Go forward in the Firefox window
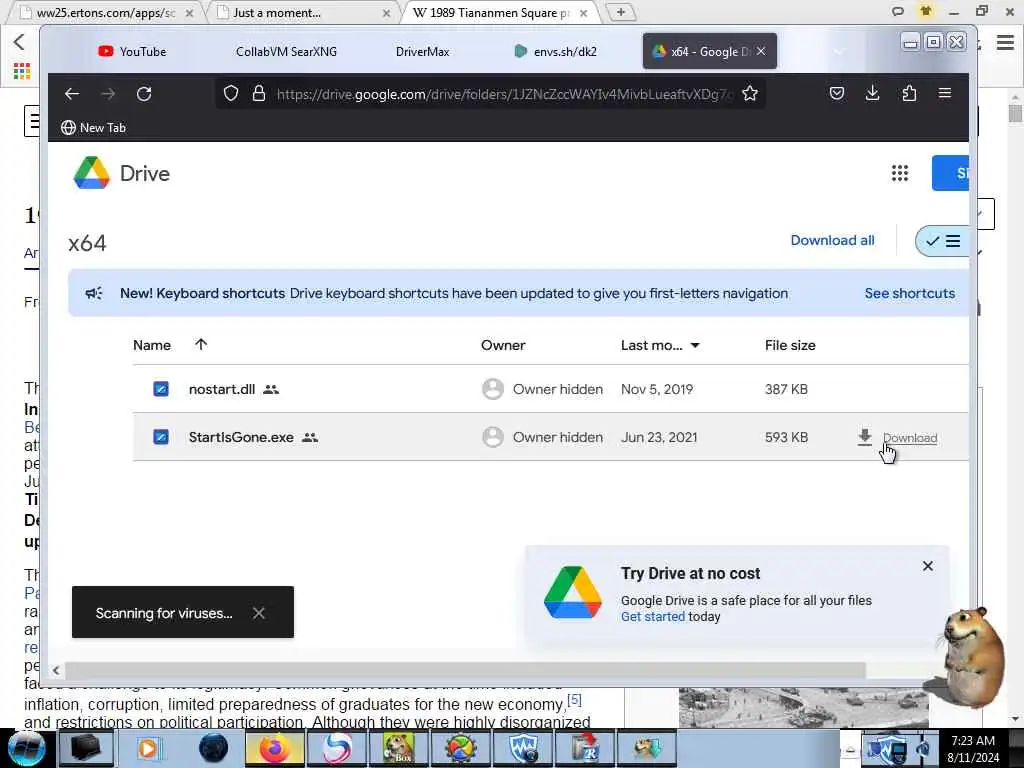Screen dimensions: 1024x768 [x=108, y=94]
